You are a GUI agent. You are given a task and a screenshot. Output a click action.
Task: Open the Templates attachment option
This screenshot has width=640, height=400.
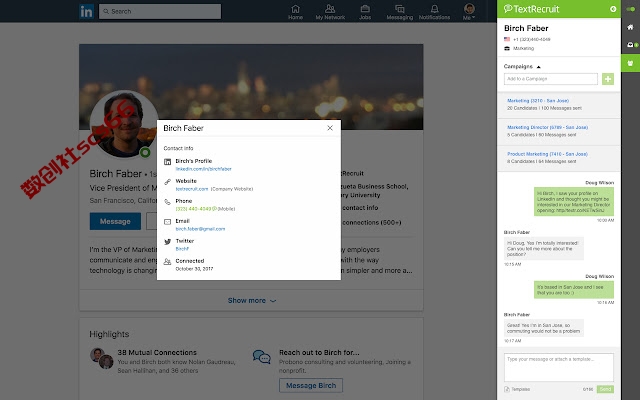click(x=517, y=389)
